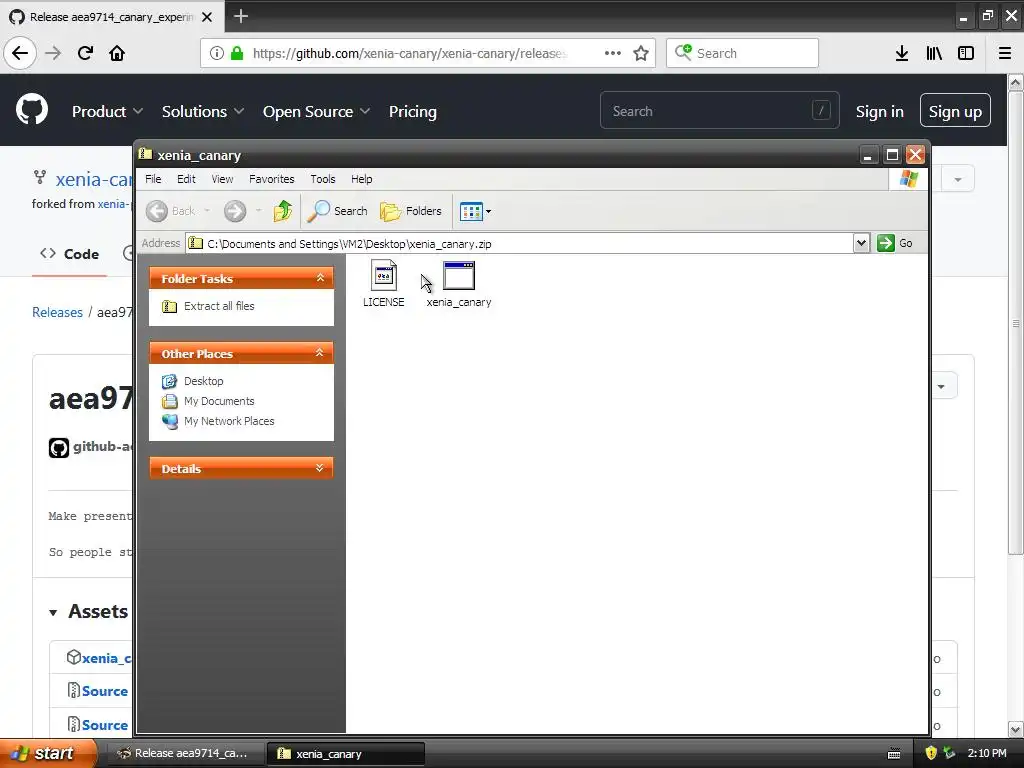Bookmark this page with the star icon
1024x768 pixels.
pos(641,53)
